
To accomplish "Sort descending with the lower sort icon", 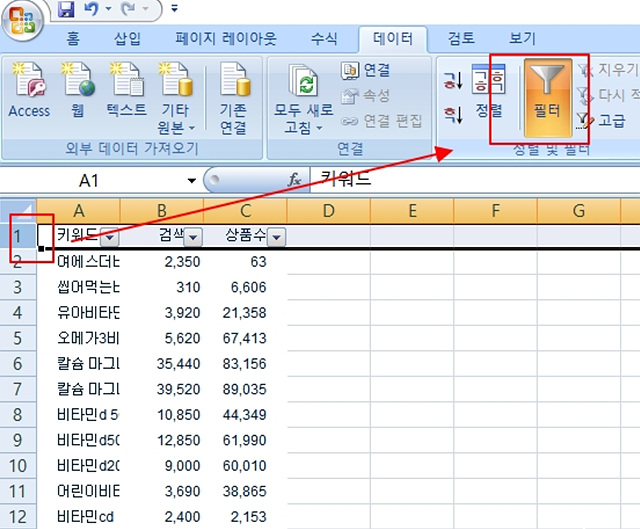I will 453,115.
